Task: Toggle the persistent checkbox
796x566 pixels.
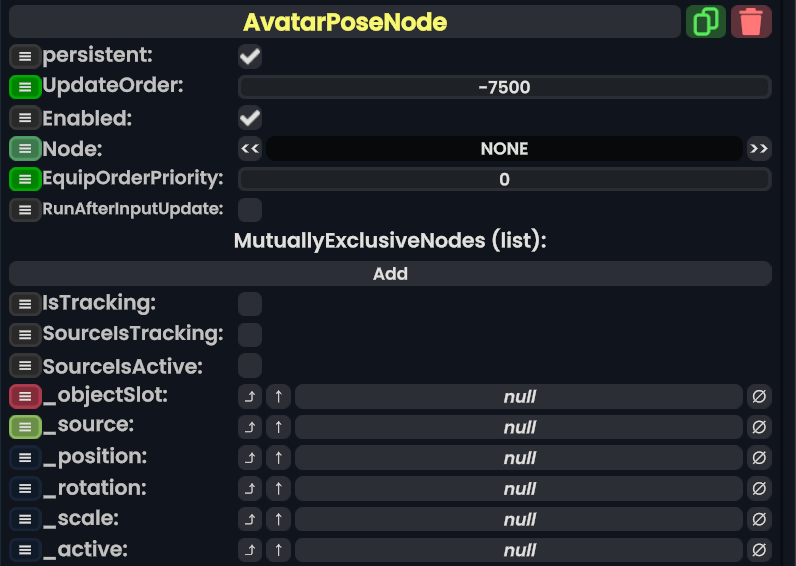Action: point(250,56)
